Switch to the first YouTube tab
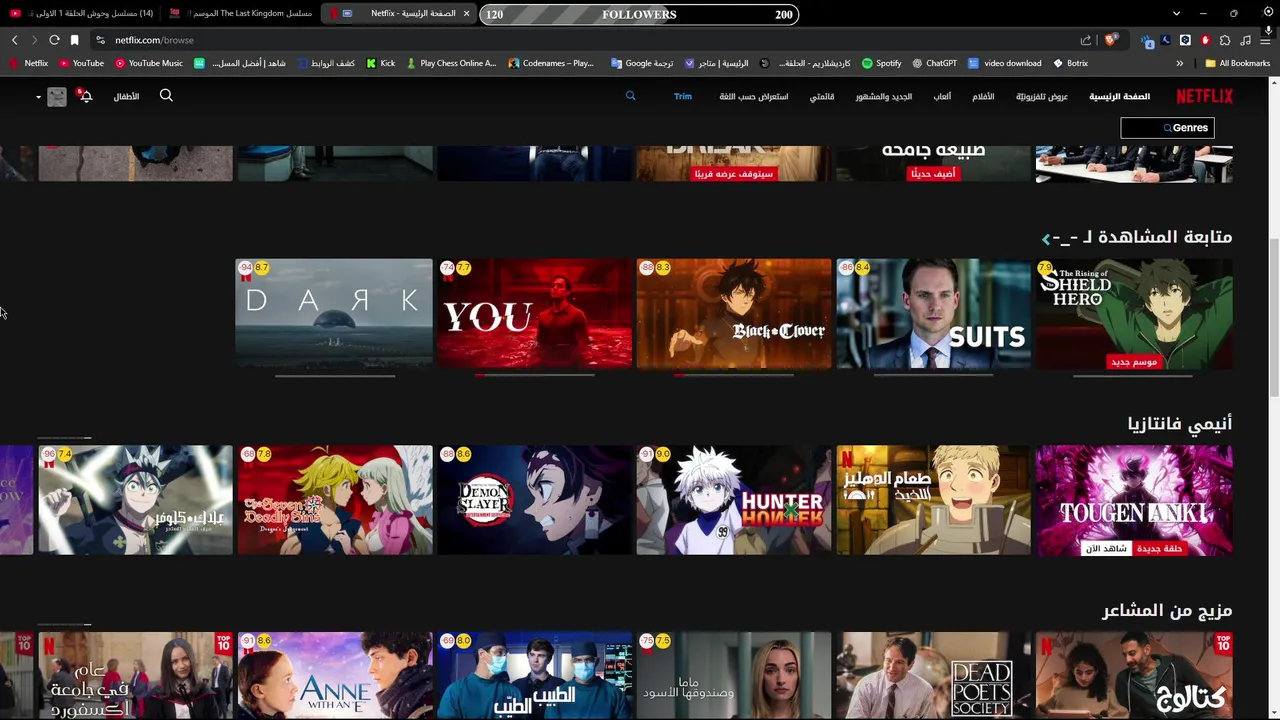The height and width of the screenshot is (720, 1280). 81,14
